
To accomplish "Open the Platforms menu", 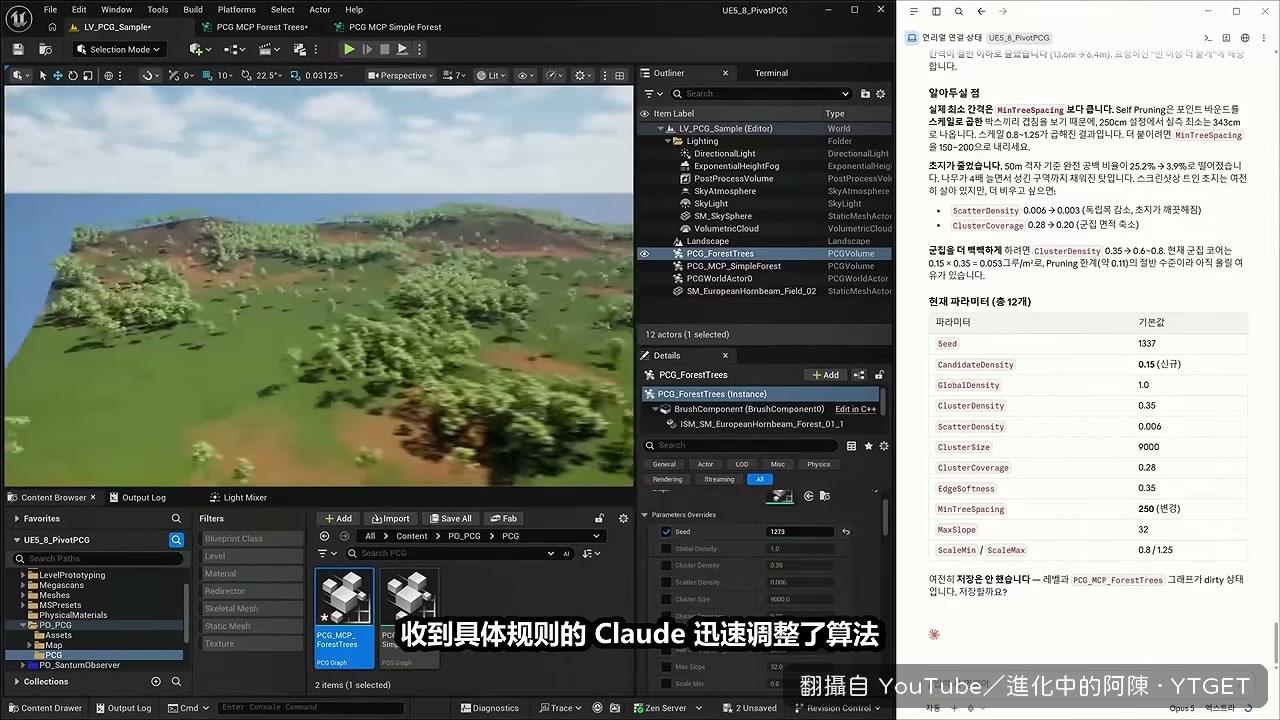I will [237, 9].
